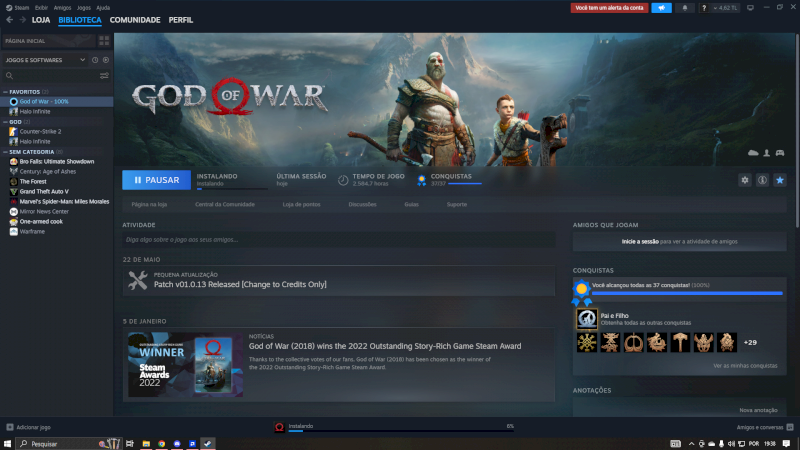The height and width of the screenshot is (450, 800).
Task: Open the Pai e Filho achievement
Action: tap(587, 319)
